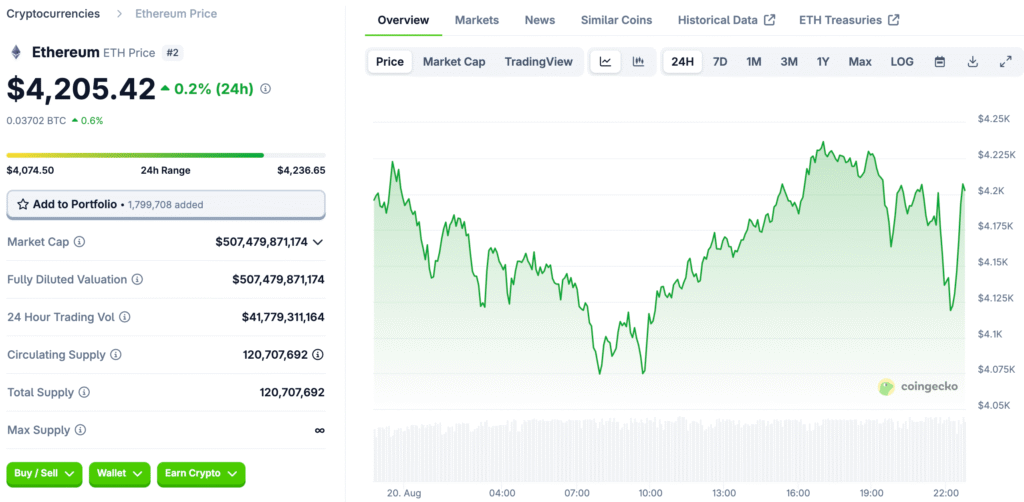This screenshot has width=1024, height=502.
Task: Open the Buy / Sell dropdown
Action: pos(44,474)
